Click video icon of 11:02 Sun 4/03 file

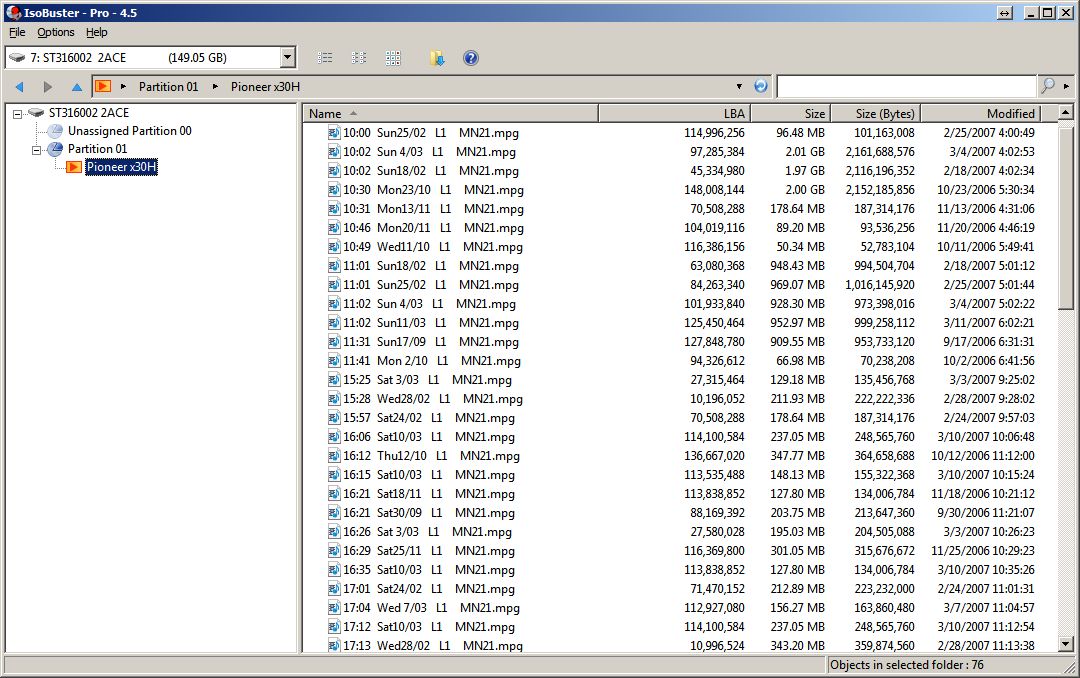[334, 304]
